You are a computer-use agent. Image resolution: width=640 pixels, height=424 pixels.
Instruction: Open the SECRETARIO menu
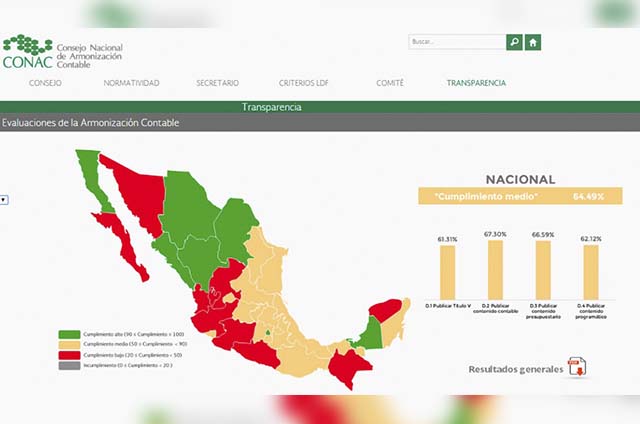(217, 83)
